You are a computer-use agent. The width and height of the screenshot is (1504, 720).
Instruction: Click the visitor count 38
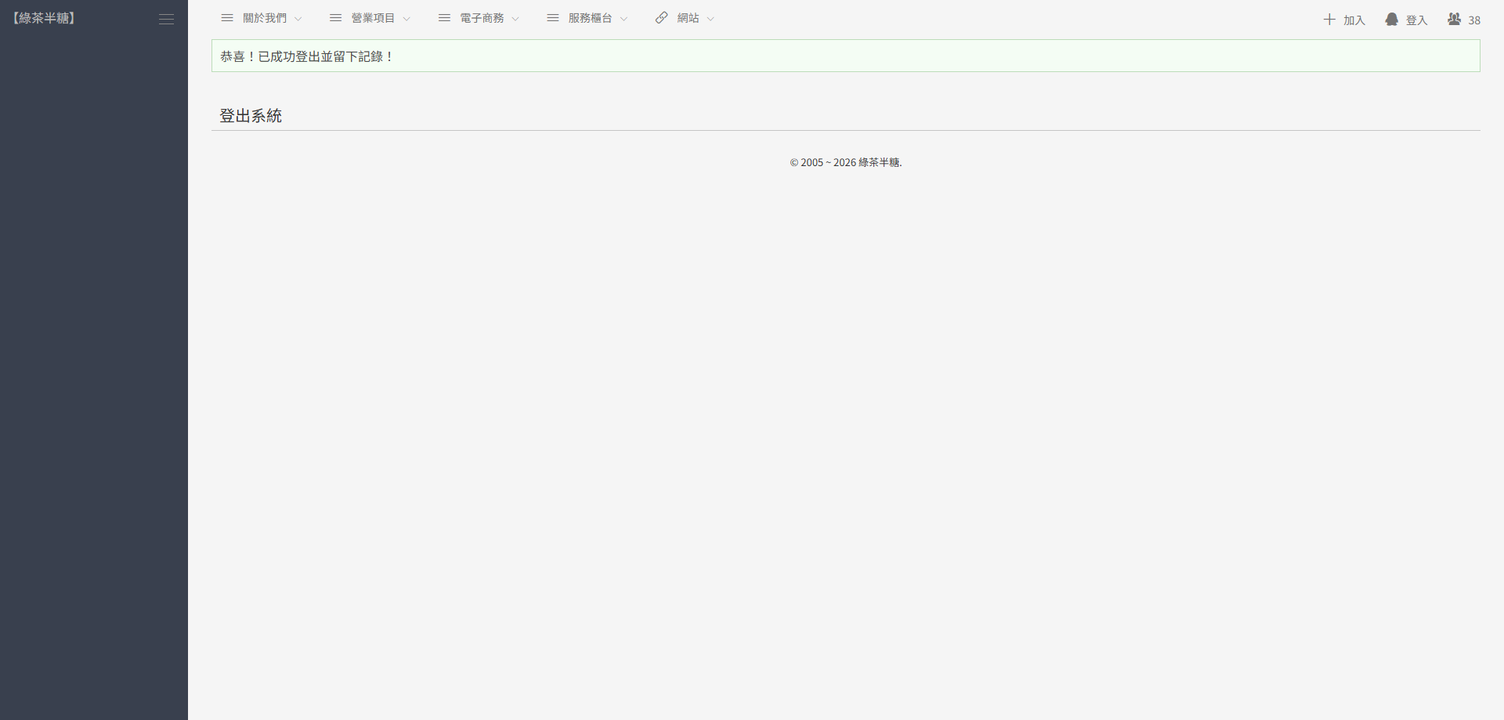[x=1474, y=20]
